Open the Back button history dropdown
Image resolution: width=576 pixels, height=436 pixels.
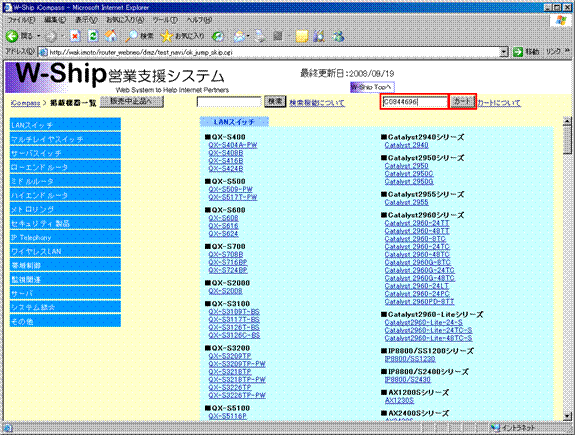coord(39,36)
